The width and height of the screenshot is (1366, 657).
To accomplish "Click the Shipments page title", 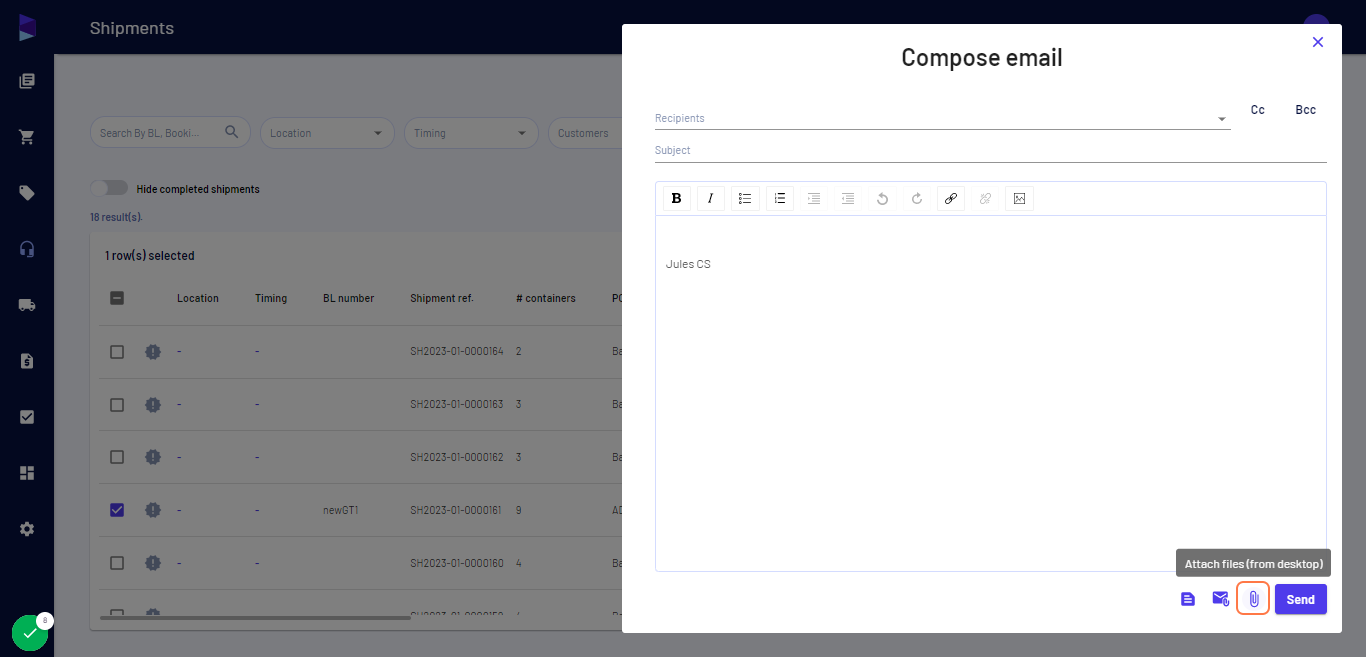I will [132, 28].
